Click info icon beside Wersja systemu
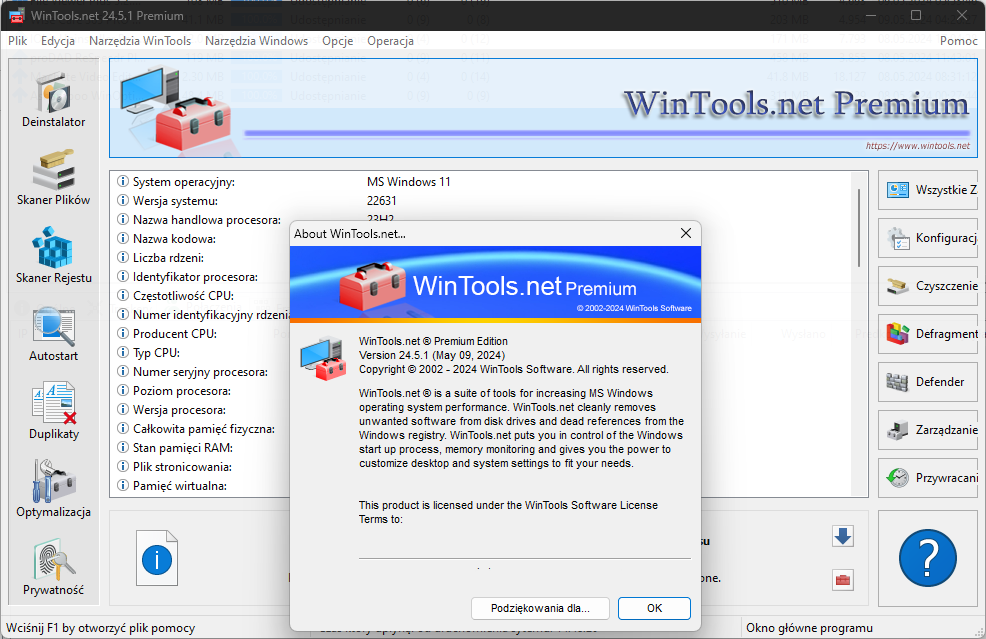 click(x=123, y=201)
